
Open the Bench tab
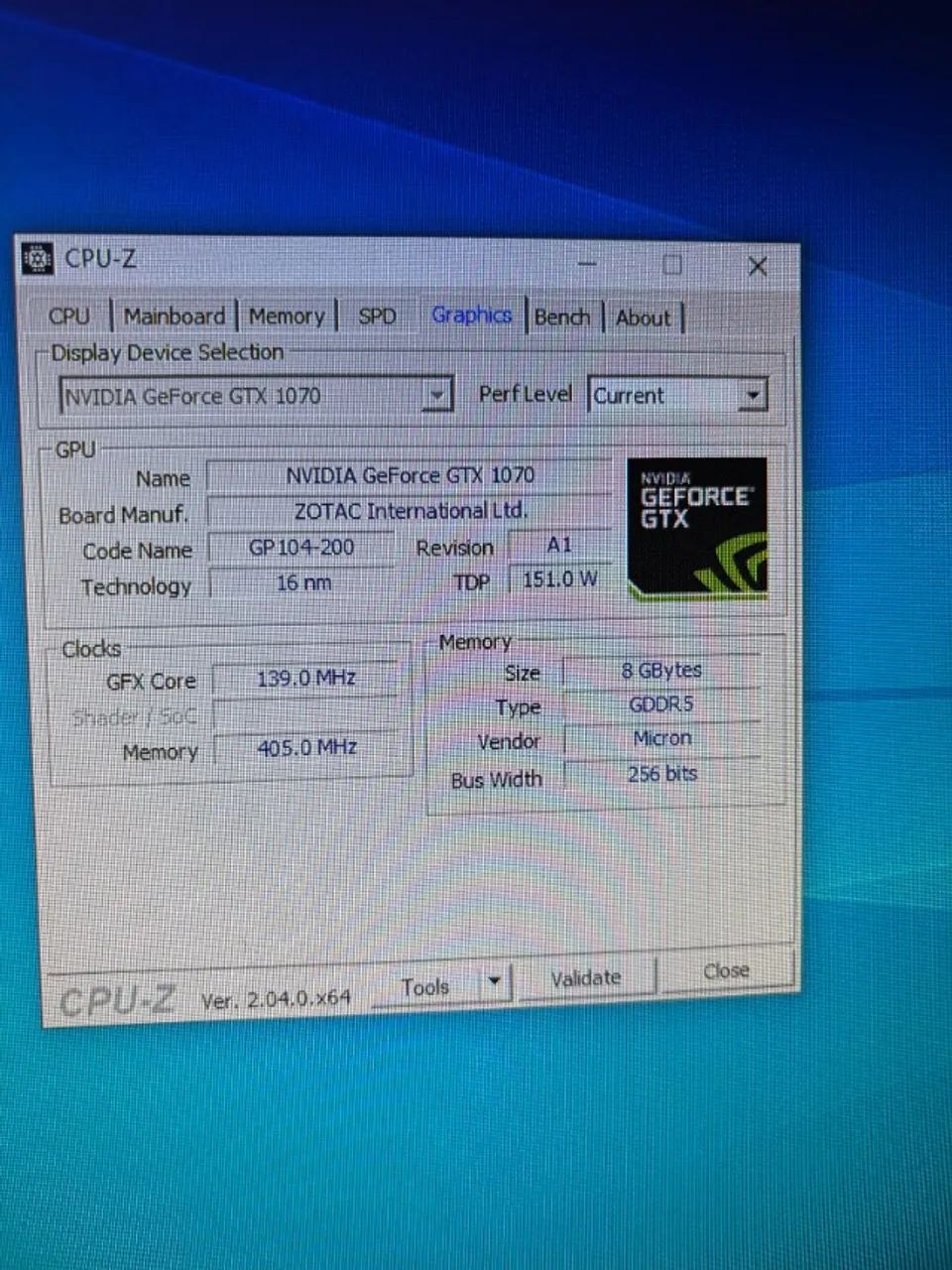pyautogui.click(x=561, y=317)
